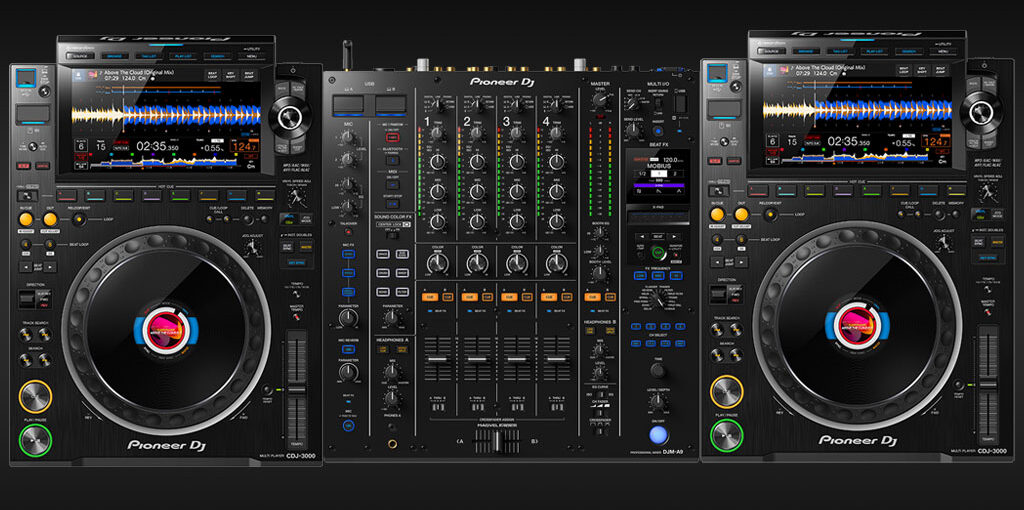Toggle Beat FX ON/OFF blue button
Image resolution: width=1024 pixels, height=510 pixels.
pos(658,435)
